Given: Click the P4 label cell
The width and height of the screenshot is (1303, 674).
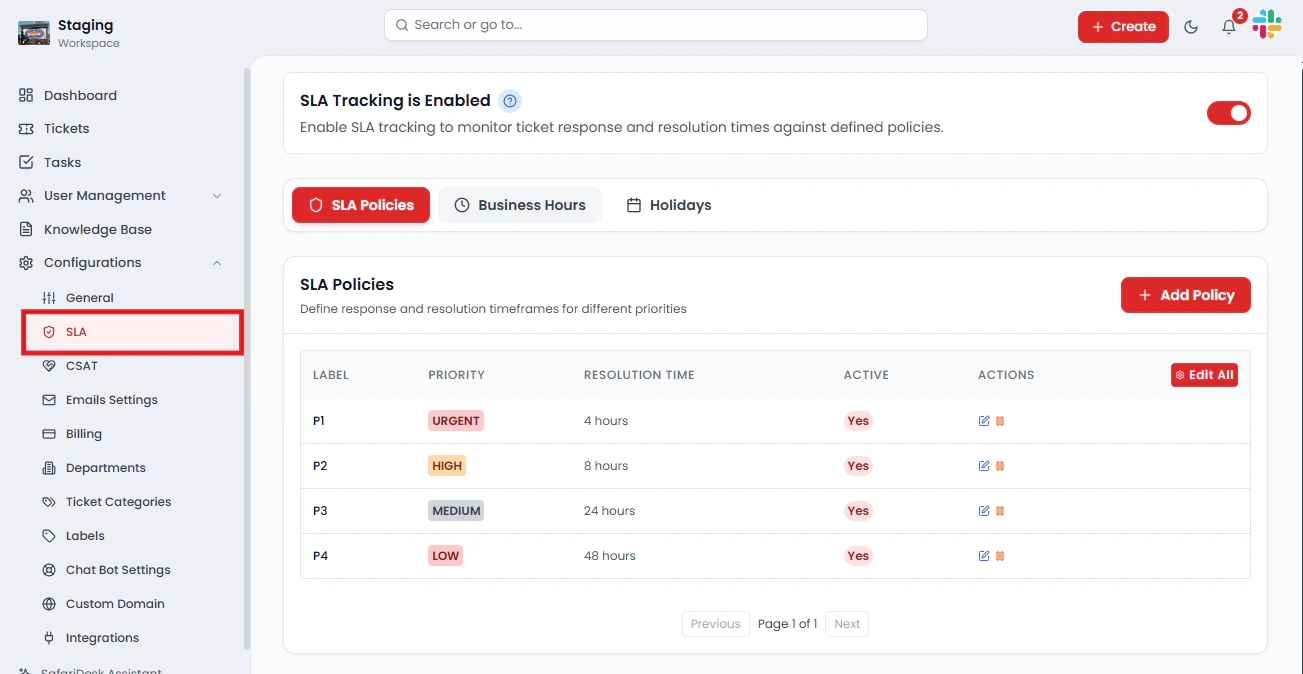Looking at the screenshot, I should pyautogui.click(x=320, y=556).
